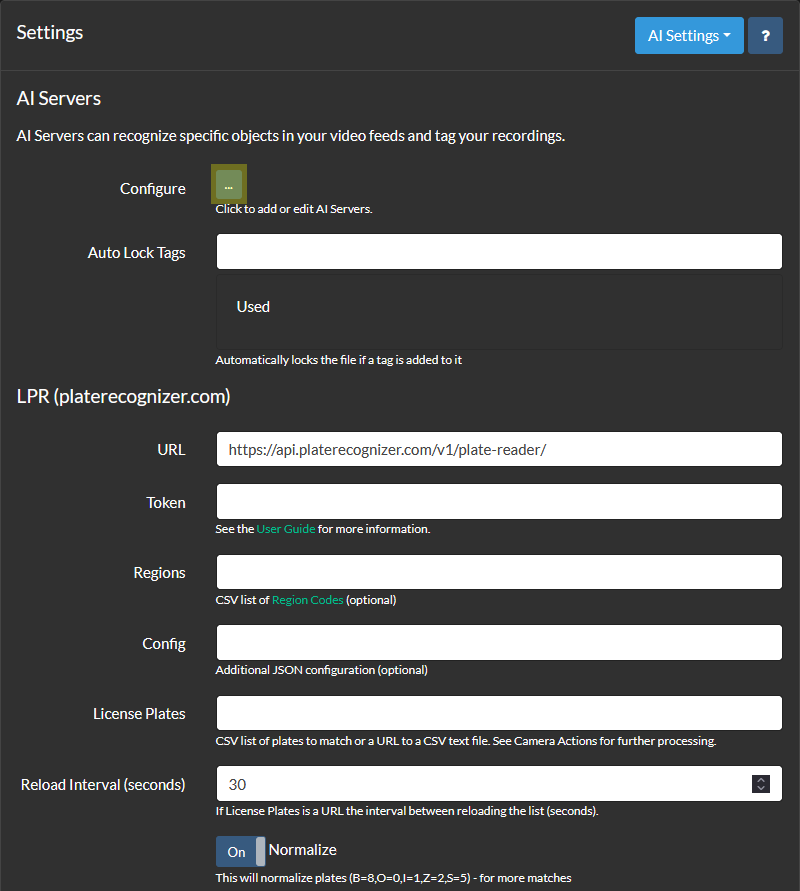Click the License Plates input field
This screenshot has height=891, width=800.
(x=499, y=713)
